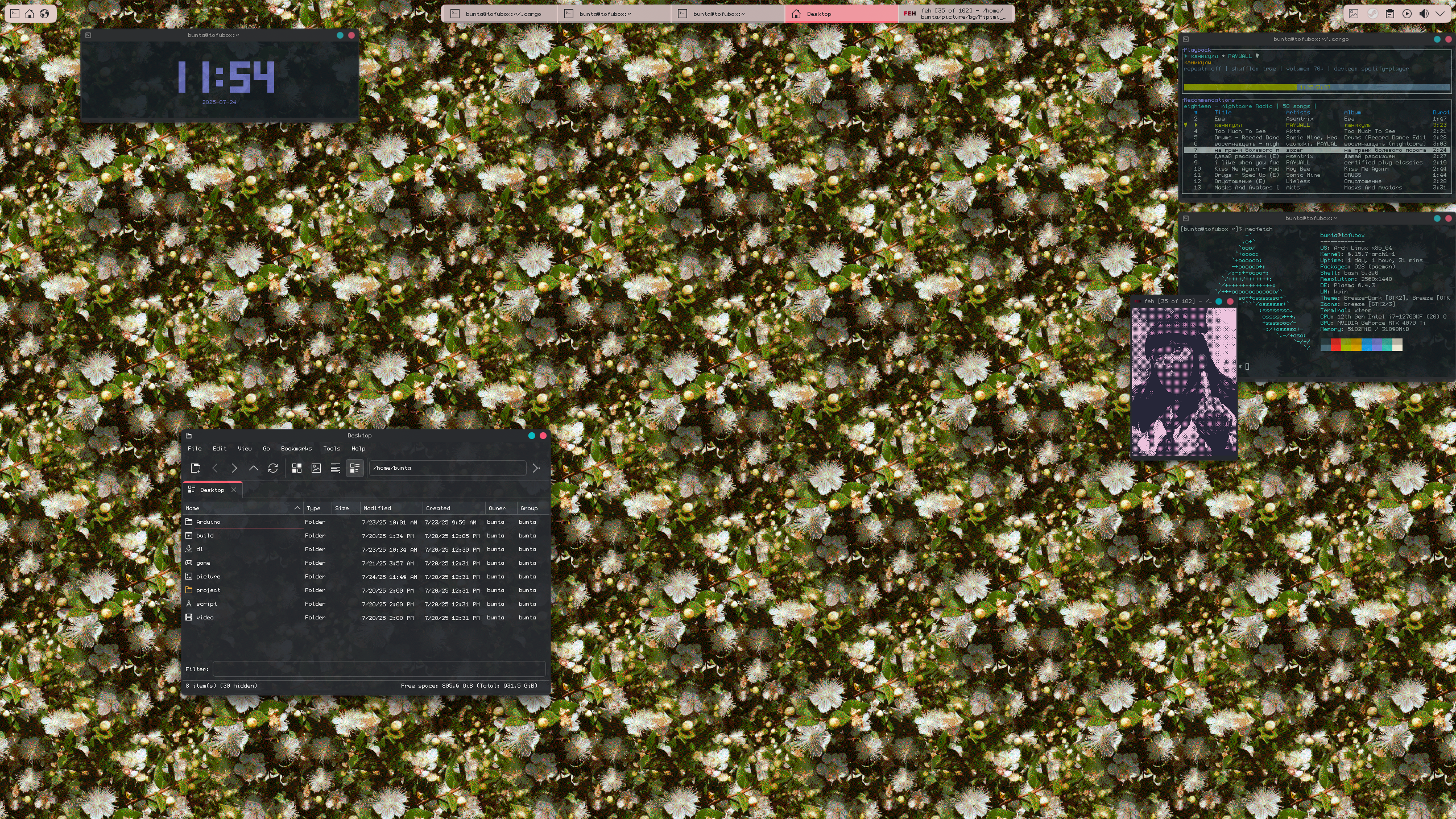Image resolution: width=1456 pixels, height=819 pixels.
Task: Select track 'Kiss Me Again' row
Action: [1317, 169]
